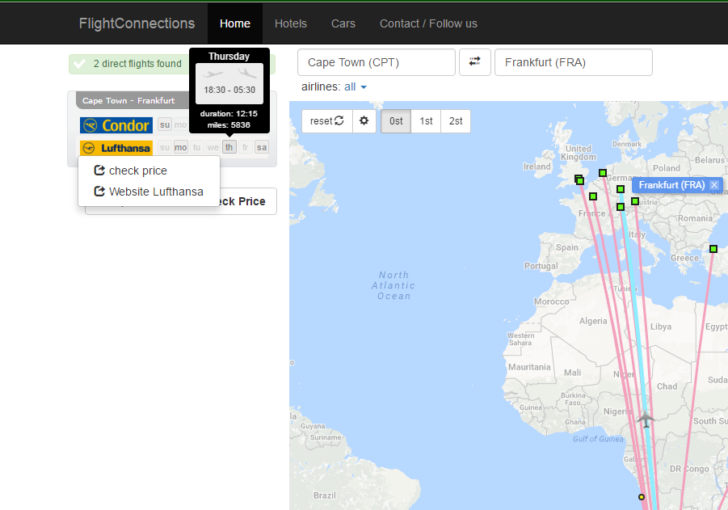
Task: Click the 'Thursday' tooltip heading
Action: tap(229, 56)
